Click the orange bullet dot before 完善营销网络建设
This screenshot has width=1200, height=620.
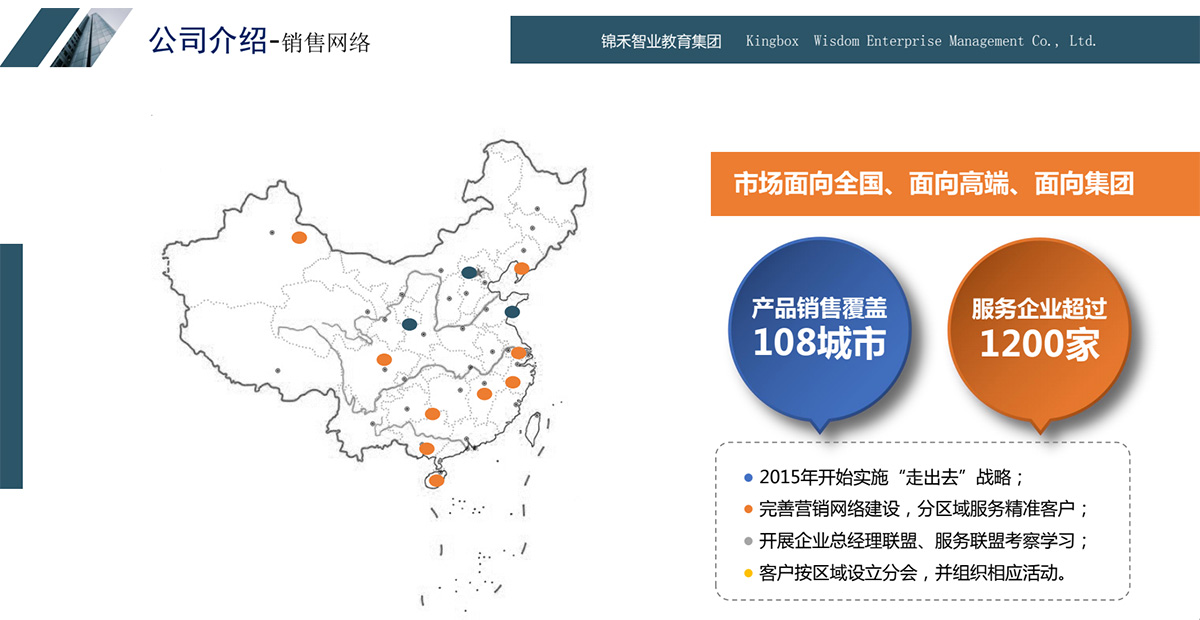748,509
